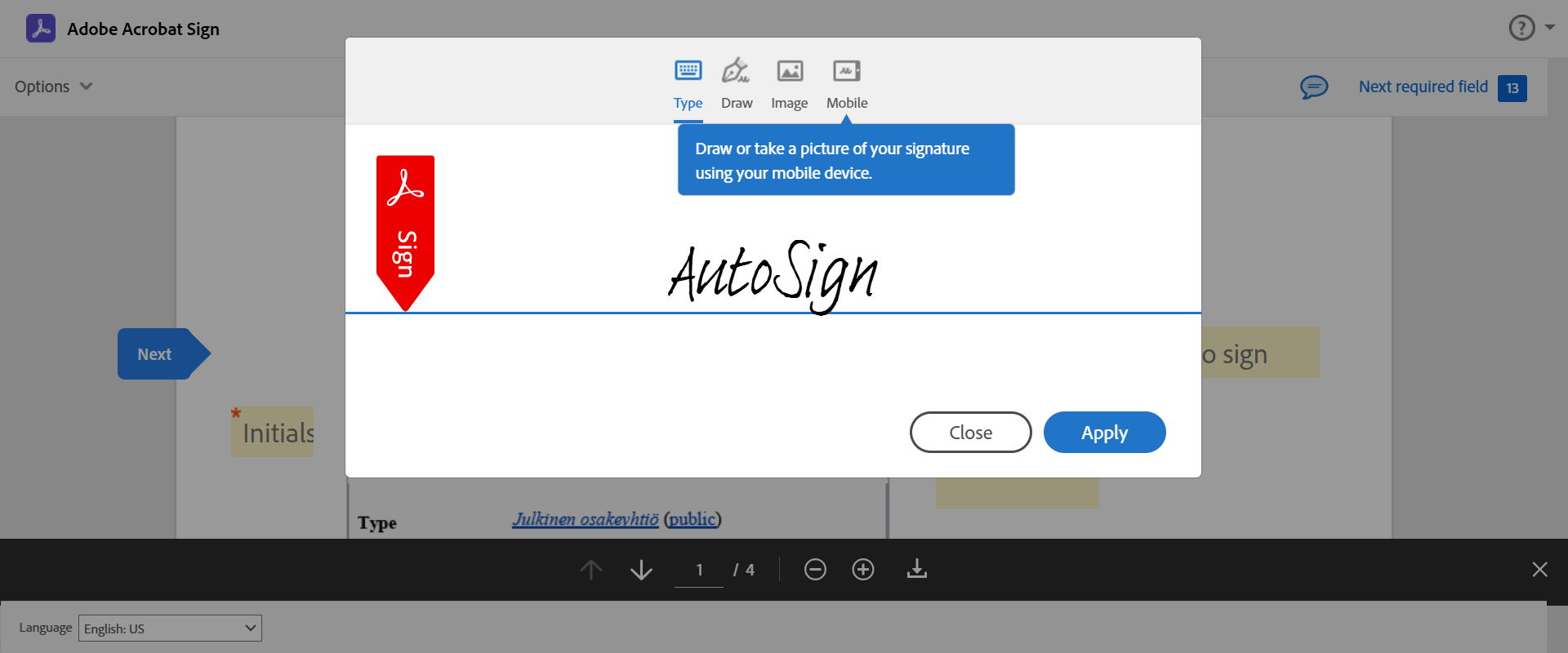Open the Language English: US selector
The width and height of the screenshot is (1568, 653).
coord(170,628)
